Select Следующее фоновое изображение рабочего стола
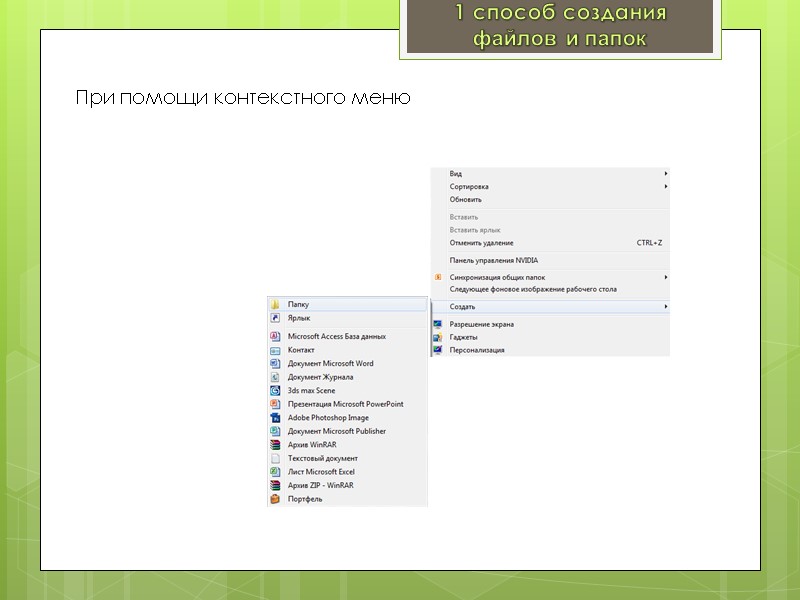The height and width of the screenshot is (600, 800). (550, 289)
